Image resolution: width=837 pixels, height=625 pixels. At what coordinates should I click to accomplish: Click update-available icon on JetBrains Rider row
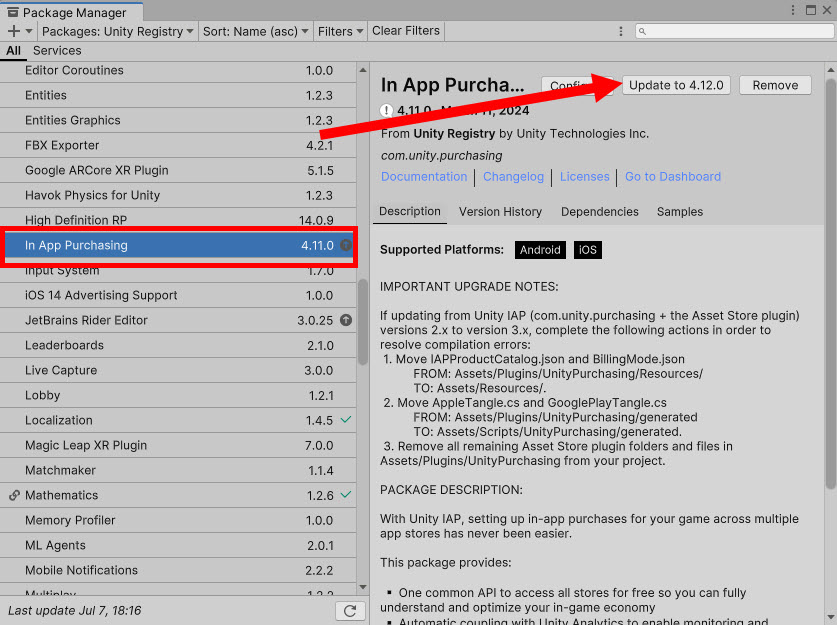tap(346, 320)
